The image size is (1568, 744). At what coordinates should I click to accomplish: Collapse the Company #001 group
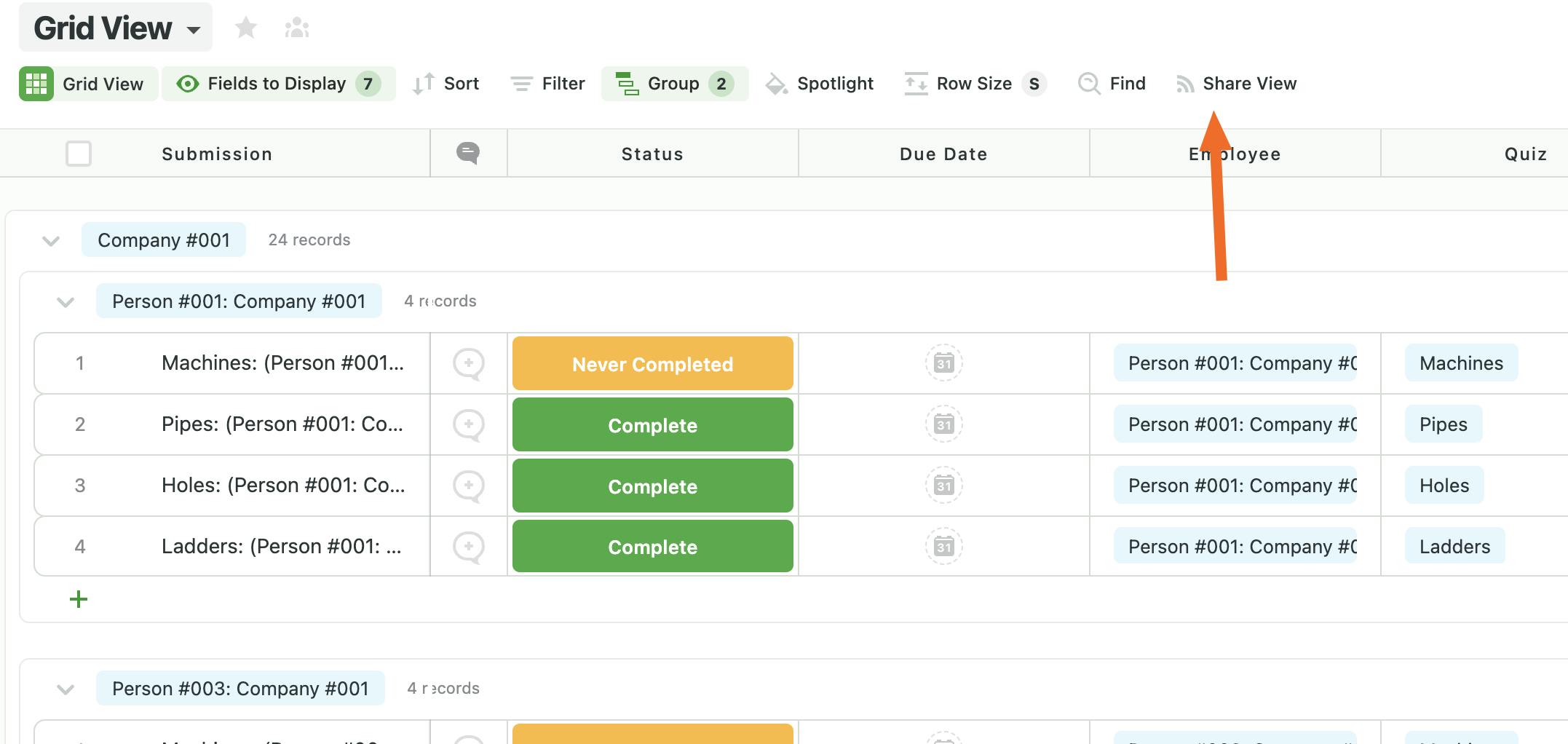pos(51,240)
